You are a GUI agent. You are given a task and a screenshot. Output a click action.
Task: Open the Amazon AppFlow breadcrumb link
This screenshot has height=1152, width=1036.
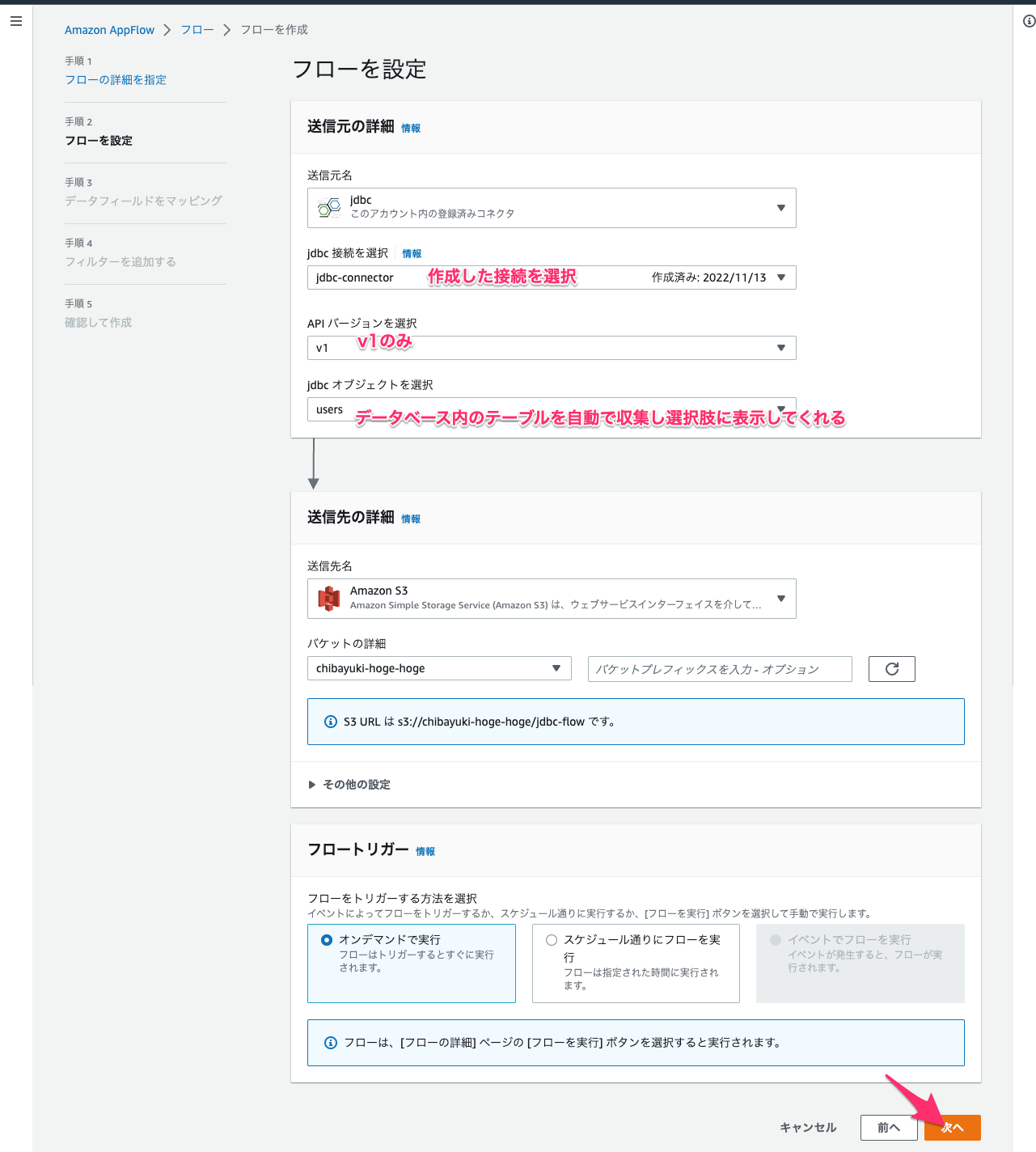coord(109,30)
